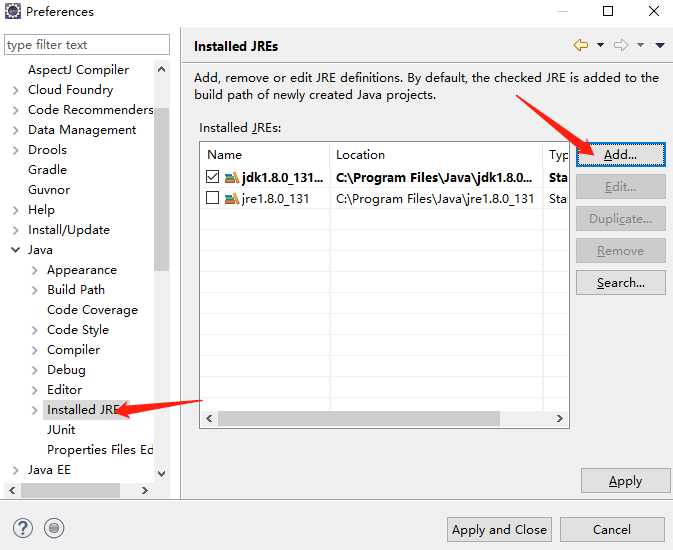Click tree scrollbar down arrow
673x550 pixels.
161,474
